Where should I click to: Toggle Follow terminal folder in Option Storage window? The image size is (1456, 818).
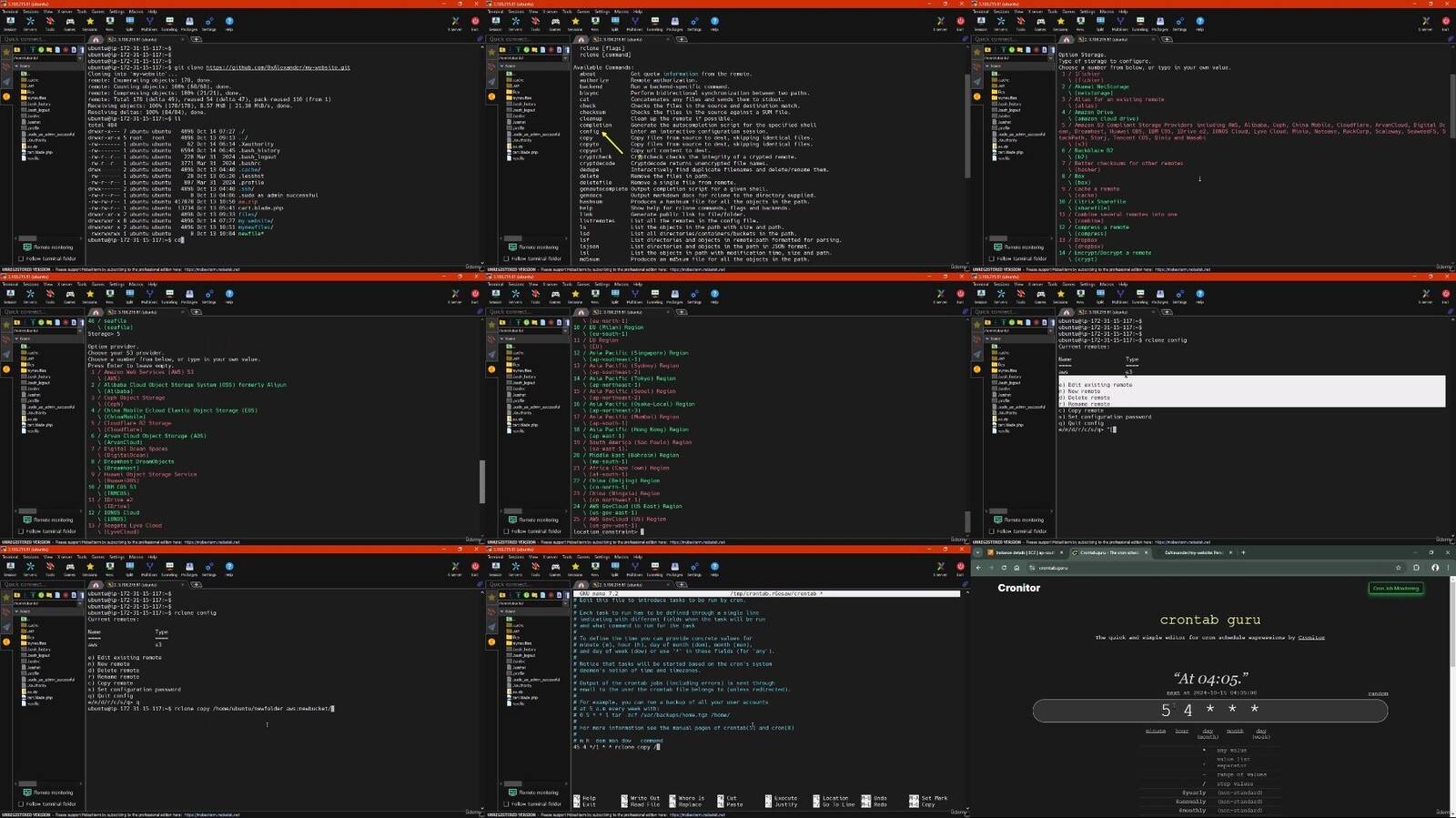coord(991,258)
